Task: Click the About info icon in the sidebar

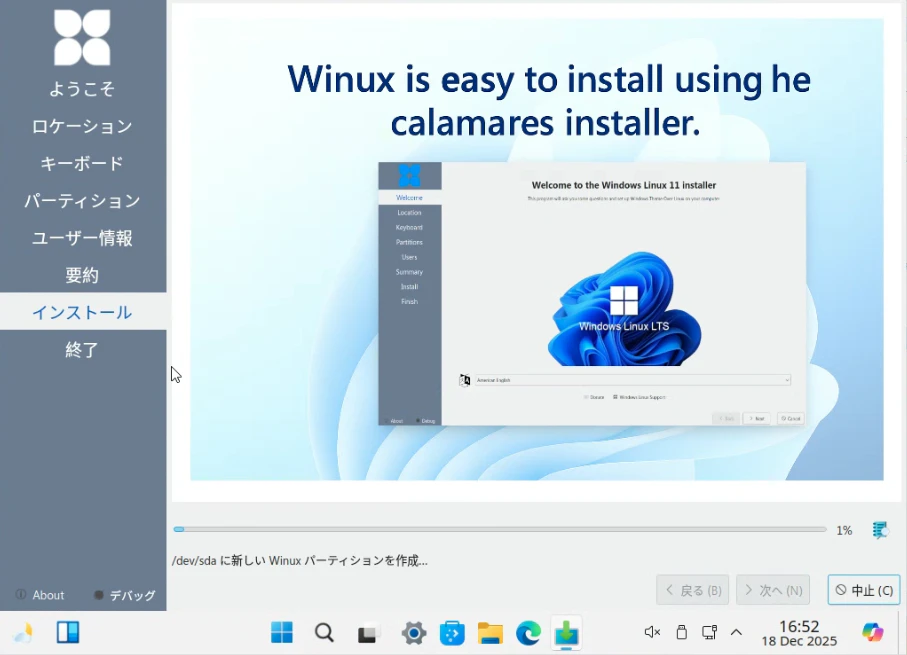Action: (x=21, y=594)
